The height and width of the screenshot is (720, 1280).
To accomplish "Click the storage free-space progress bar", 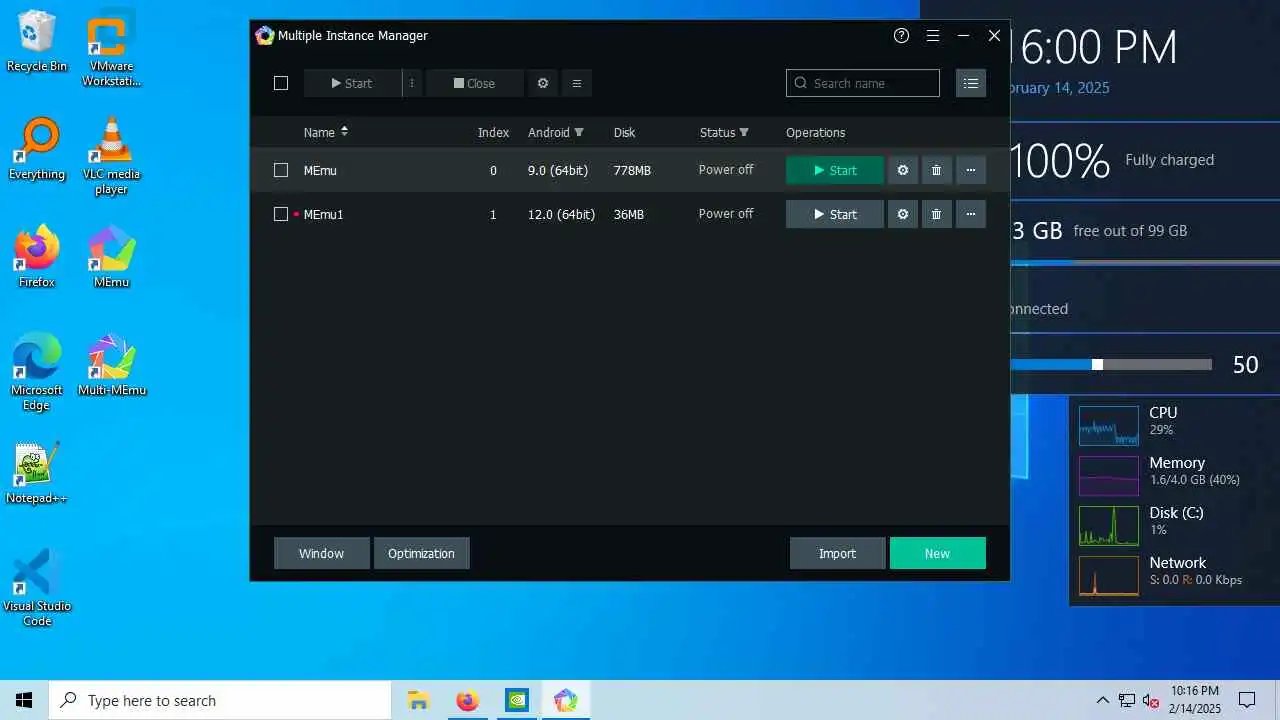I will pyautogui.click(x=1145, y=263).
